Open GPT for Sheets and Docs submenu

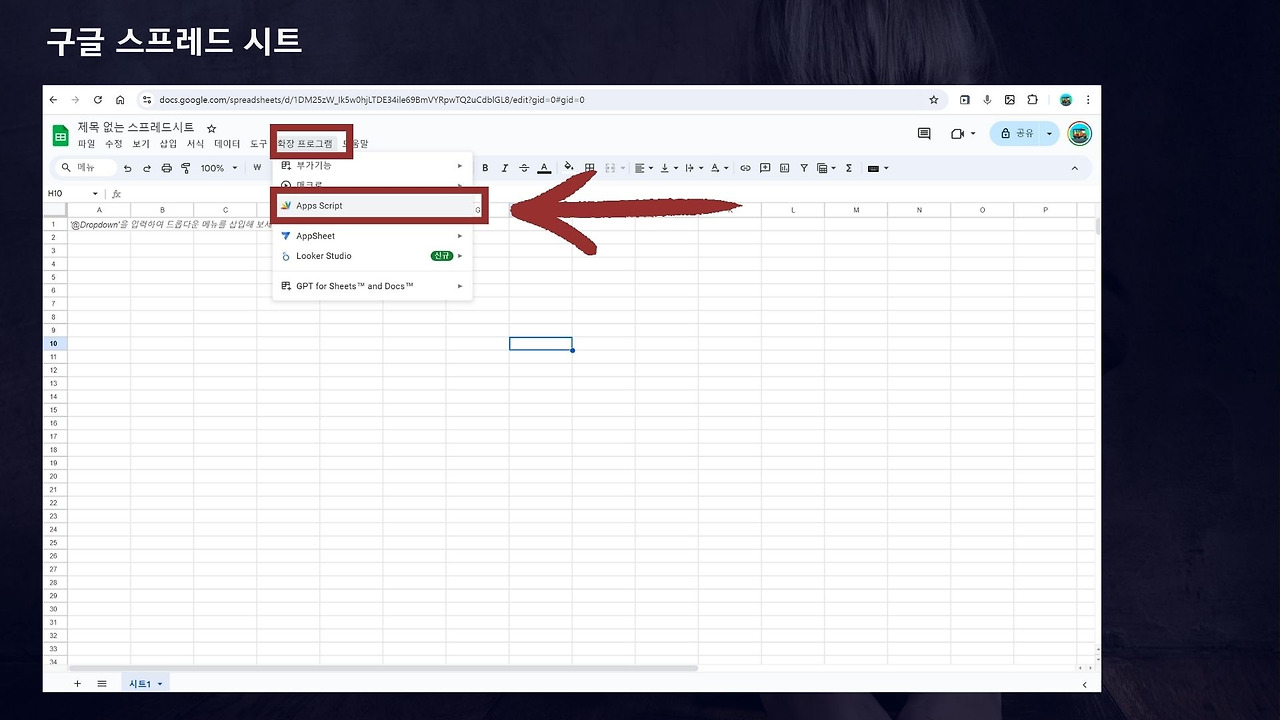pyautogui.click(x=372, y=286)
